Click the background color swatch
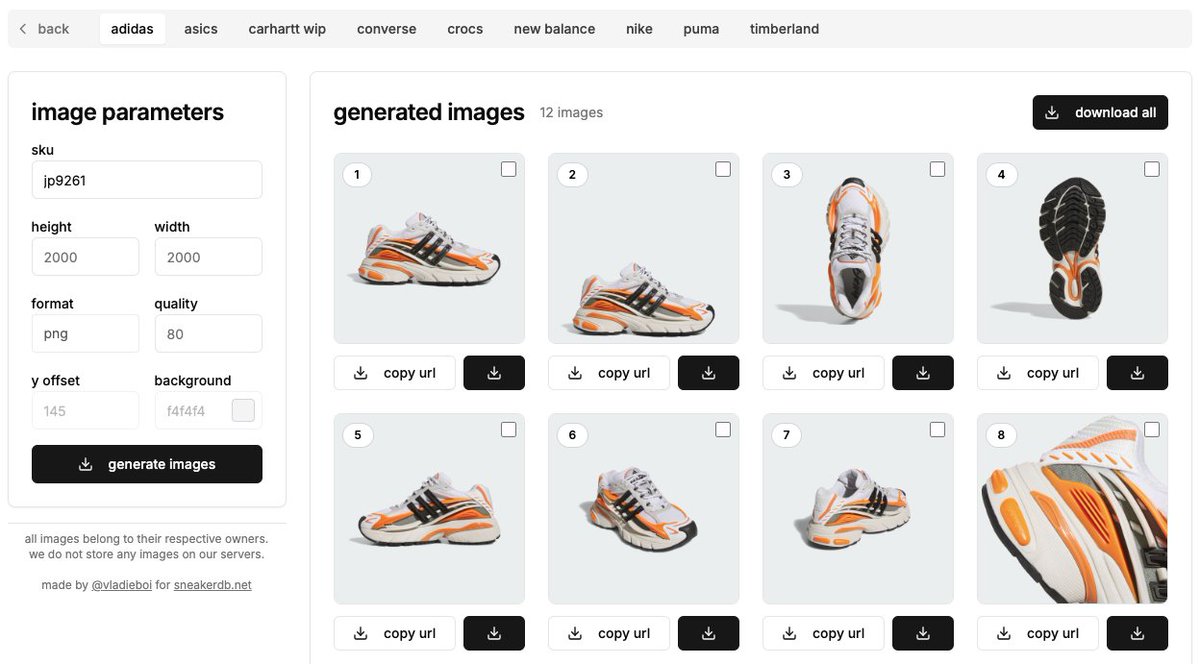 (243, 410)
